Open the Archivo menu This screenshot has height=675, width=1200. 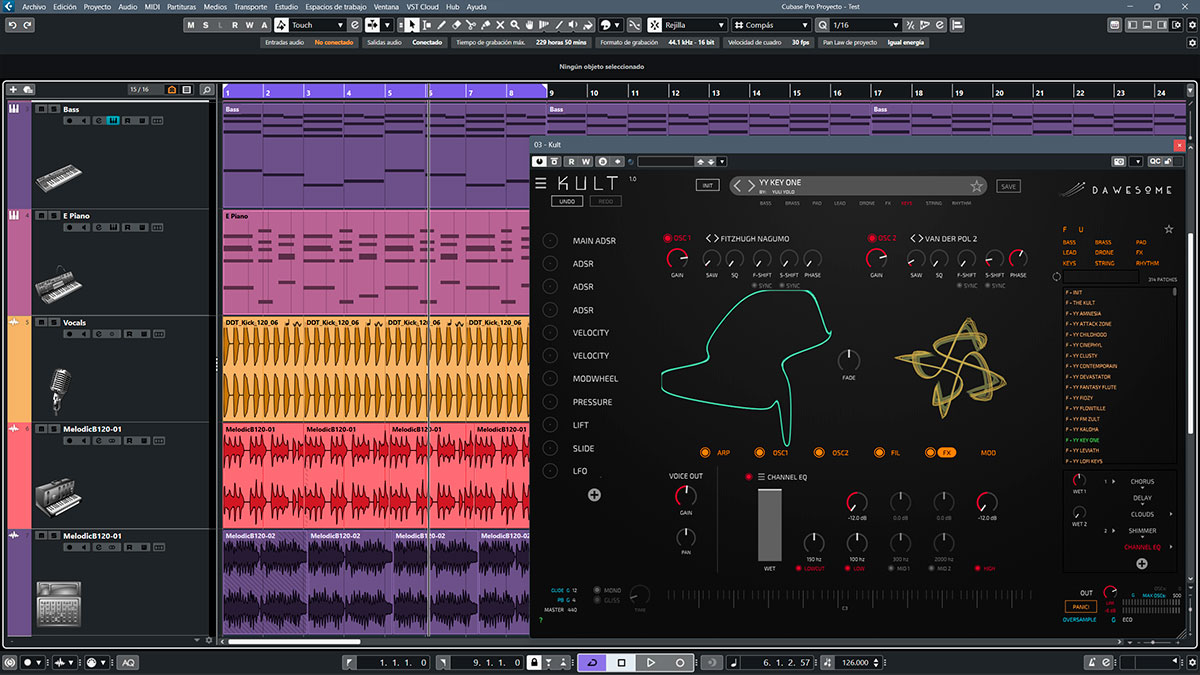tap(34, 6)
